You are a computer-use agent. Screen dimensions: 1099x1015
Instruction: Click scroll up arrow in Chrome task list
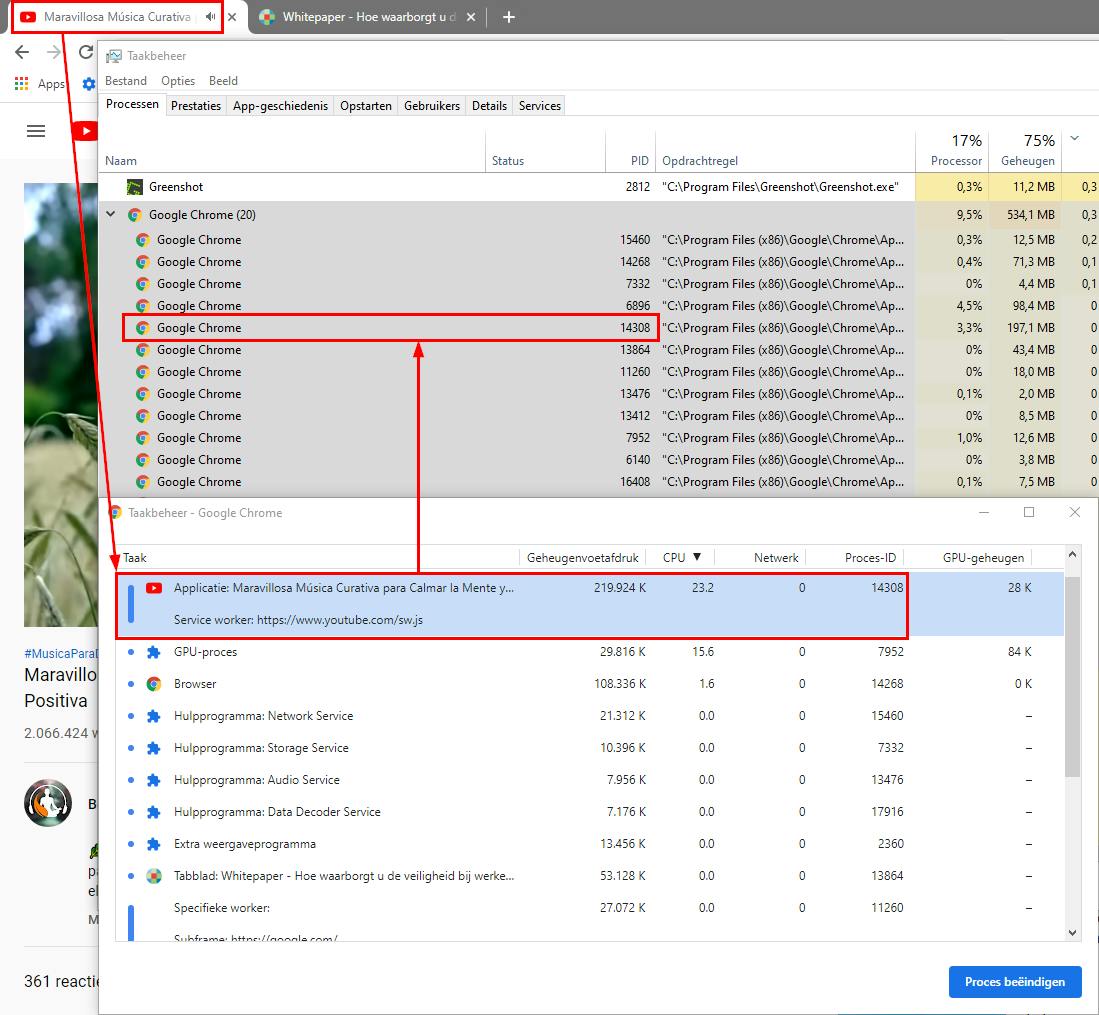[1072, 554]
